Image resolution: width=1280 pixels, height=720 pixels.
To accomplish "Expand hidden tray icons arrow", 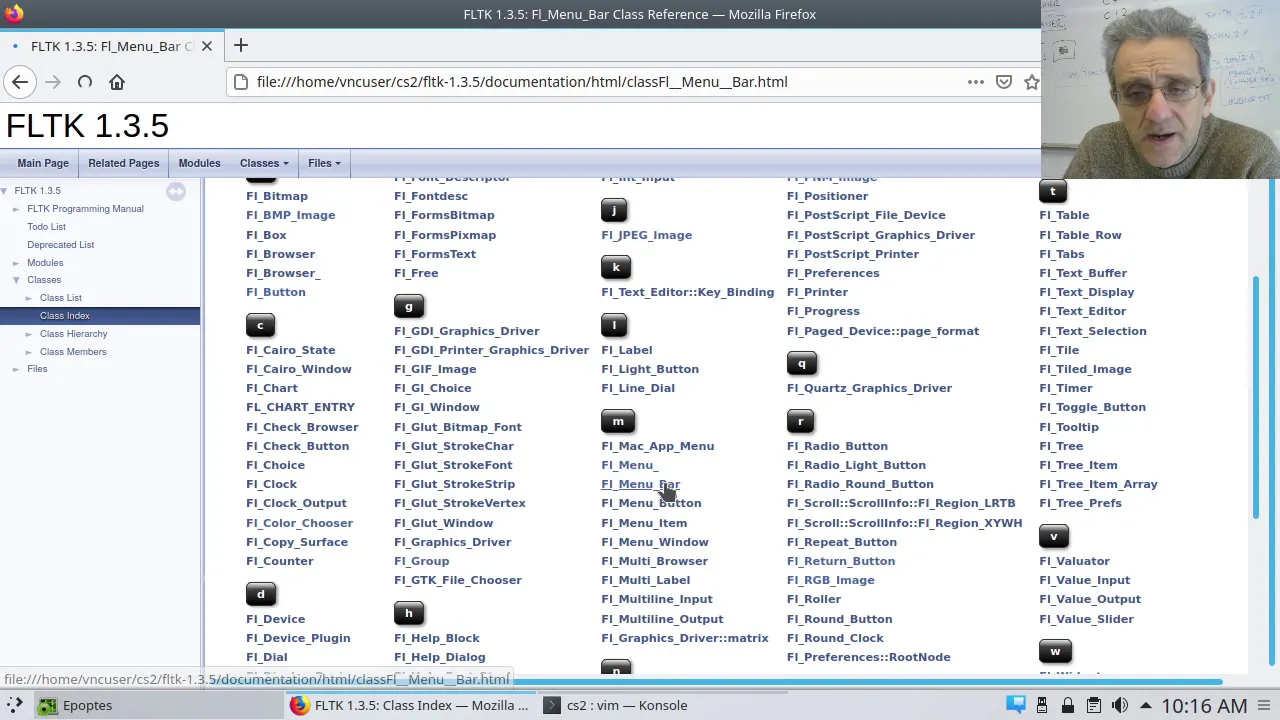I will pos(1146,705).
